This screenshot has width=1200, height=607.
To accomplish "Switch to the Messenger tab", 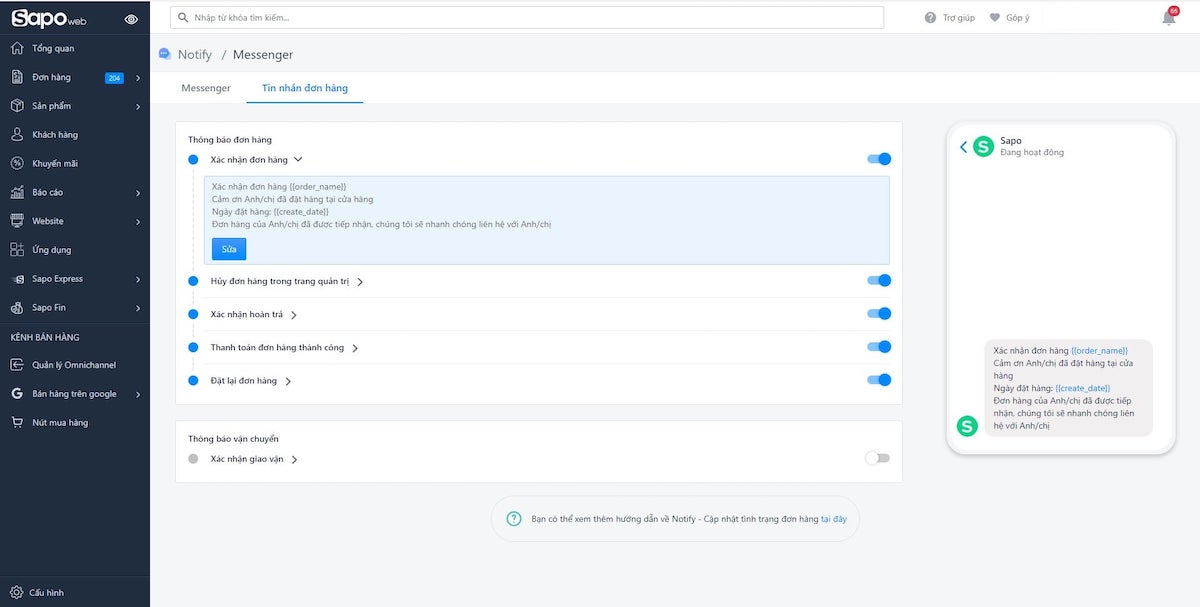I will coord(206,88).
